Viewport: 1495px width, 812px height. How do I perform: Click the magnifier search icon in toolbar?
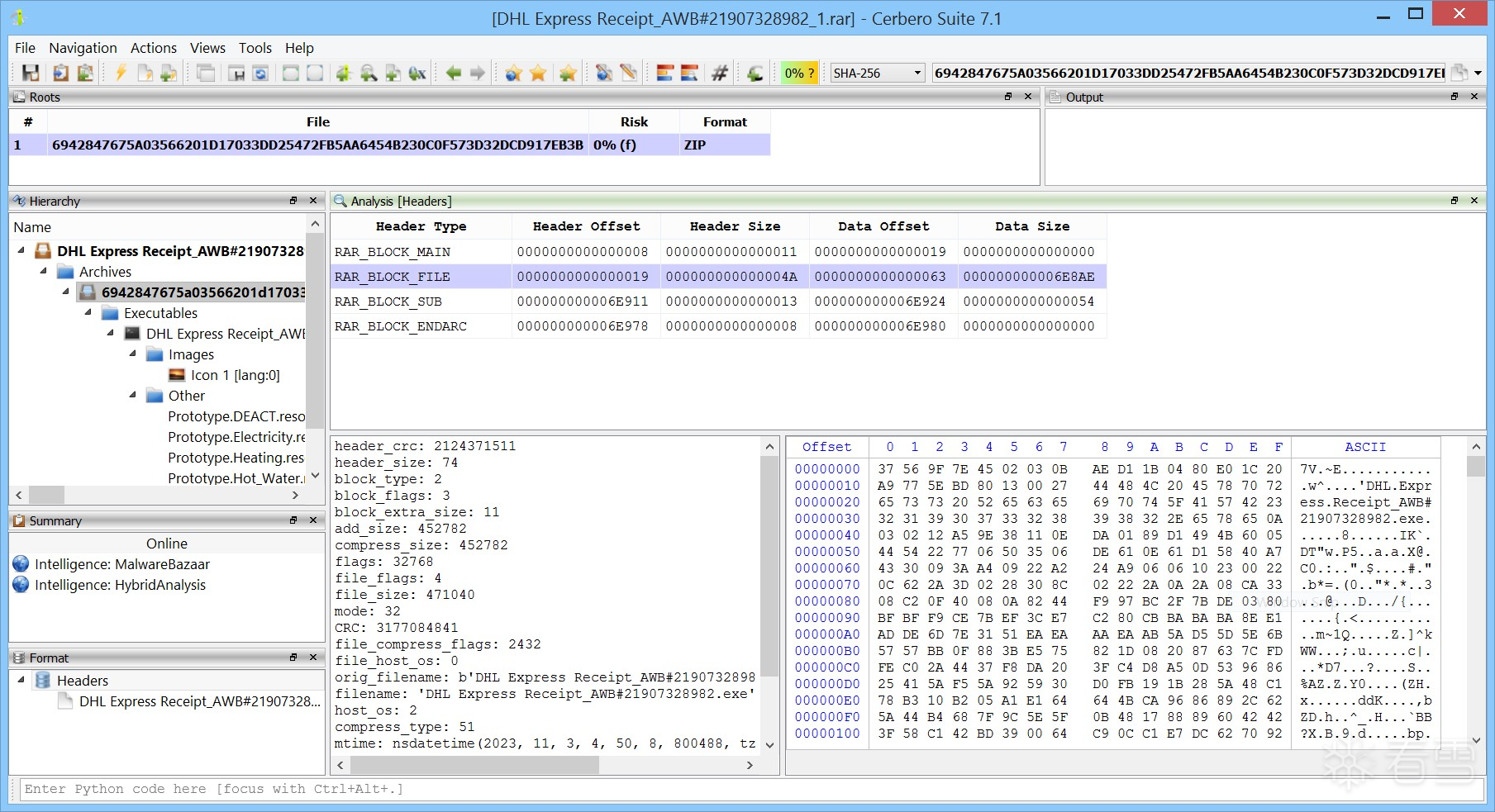pos(369,74)
